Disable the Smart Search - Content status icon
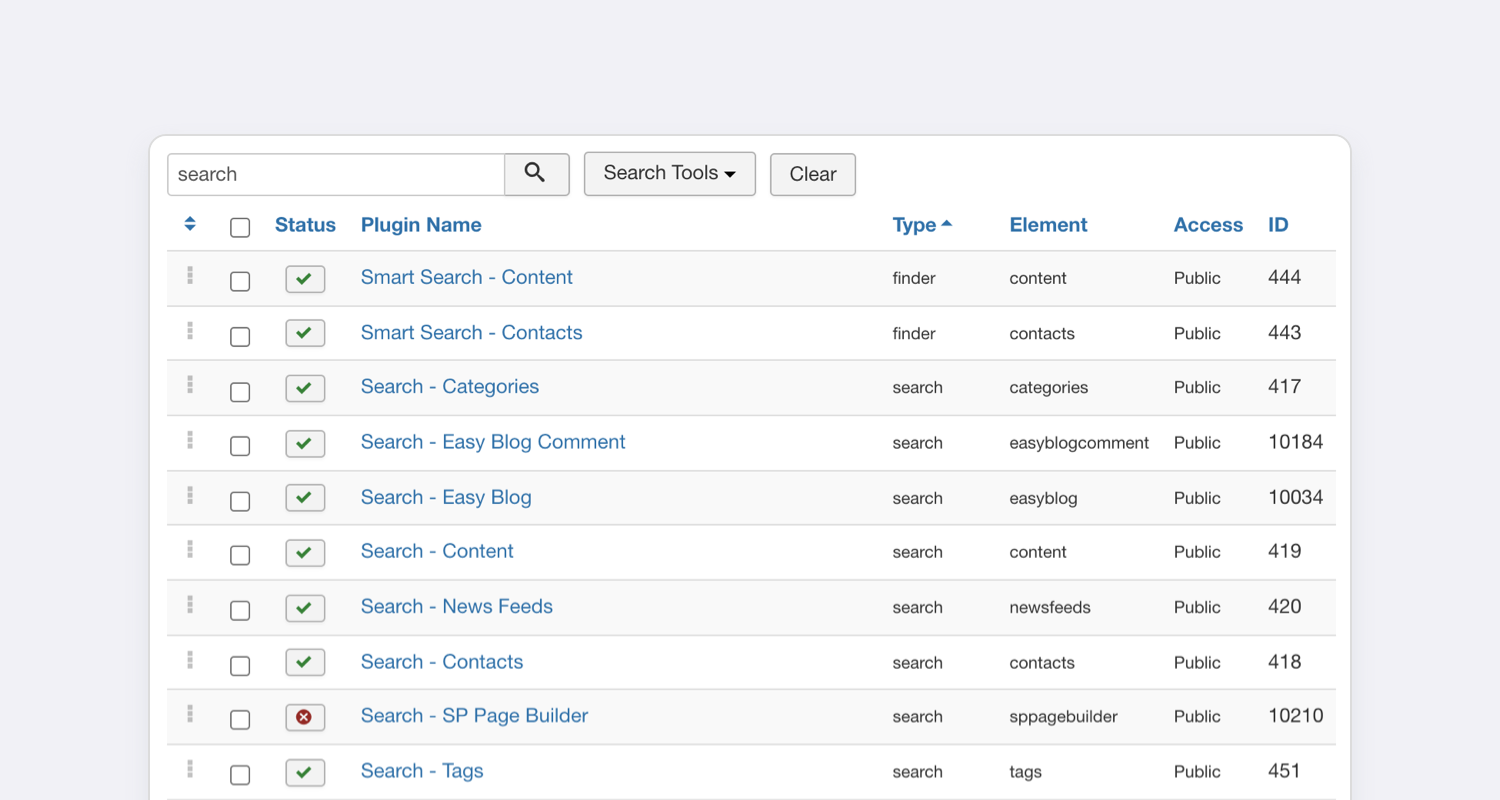Image resolution: width=1500 pixels, height=800 pixels. click(x=305, y=279)
